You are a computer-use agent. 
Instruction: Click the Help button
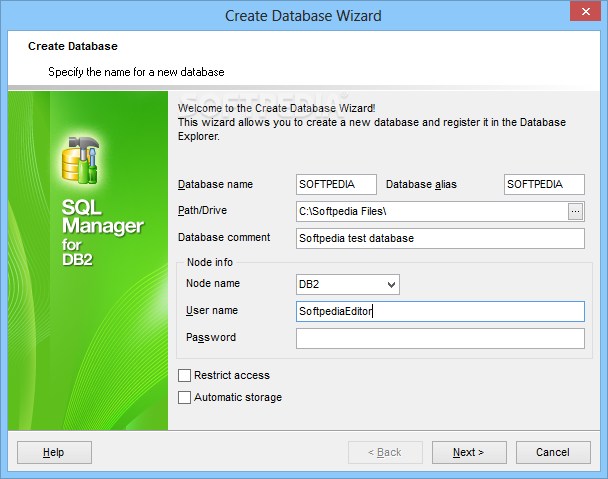[54, 452]
